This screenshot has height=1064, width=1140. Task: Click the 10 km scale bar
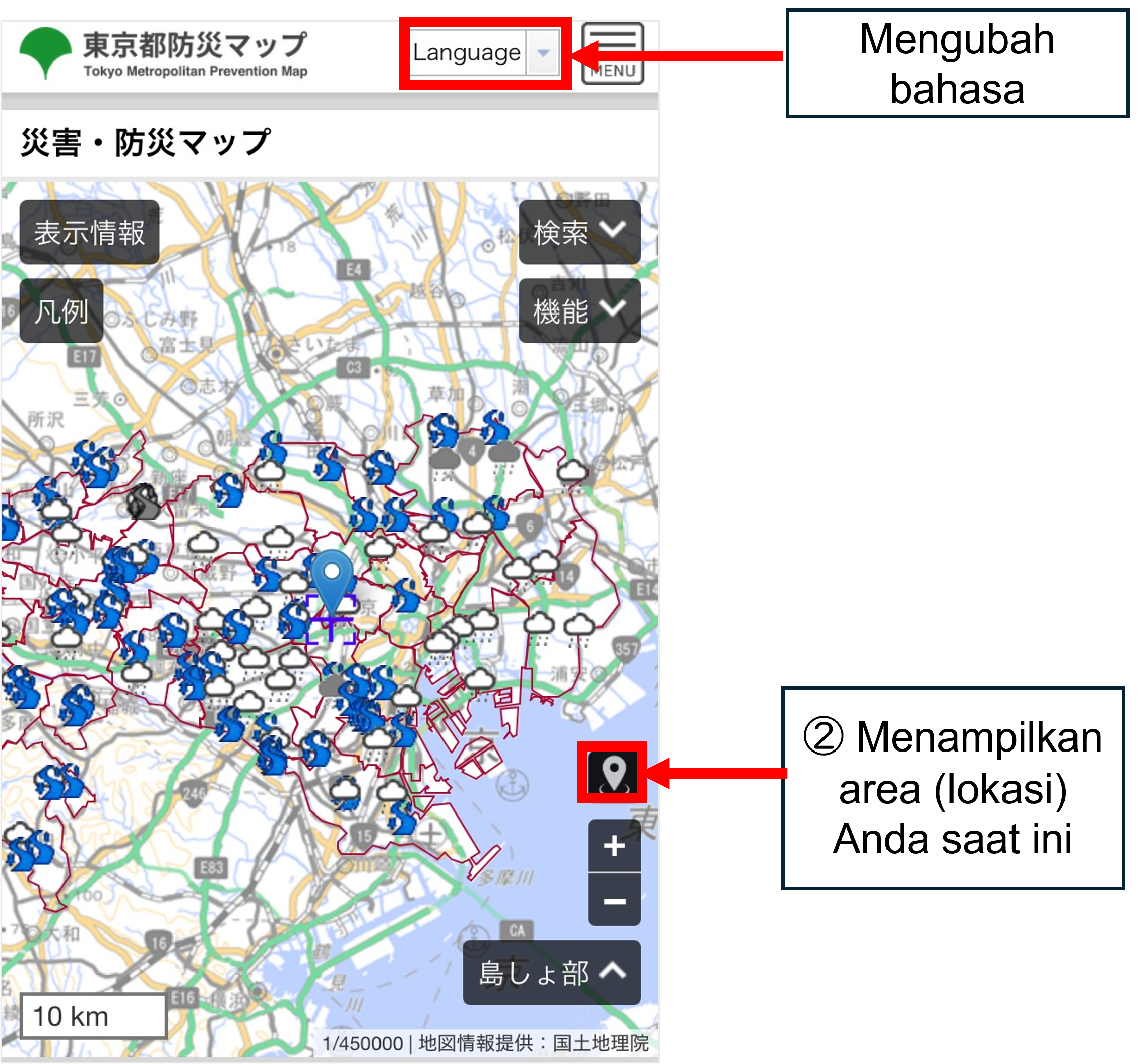(93, 1017)
